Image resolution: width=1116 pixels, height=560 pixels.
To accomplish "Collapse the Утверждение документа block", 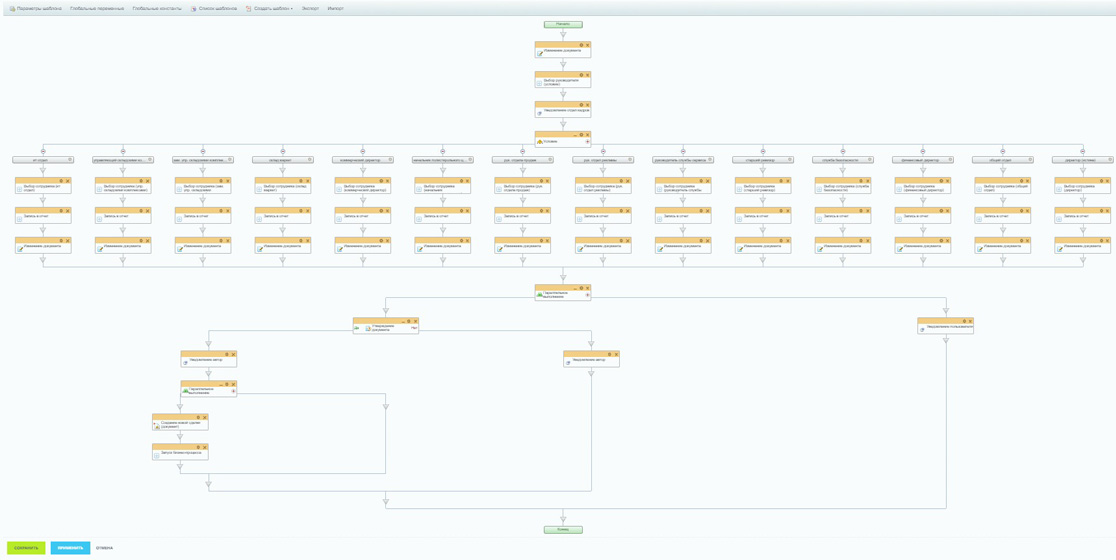I will click(x=402, y=322).
